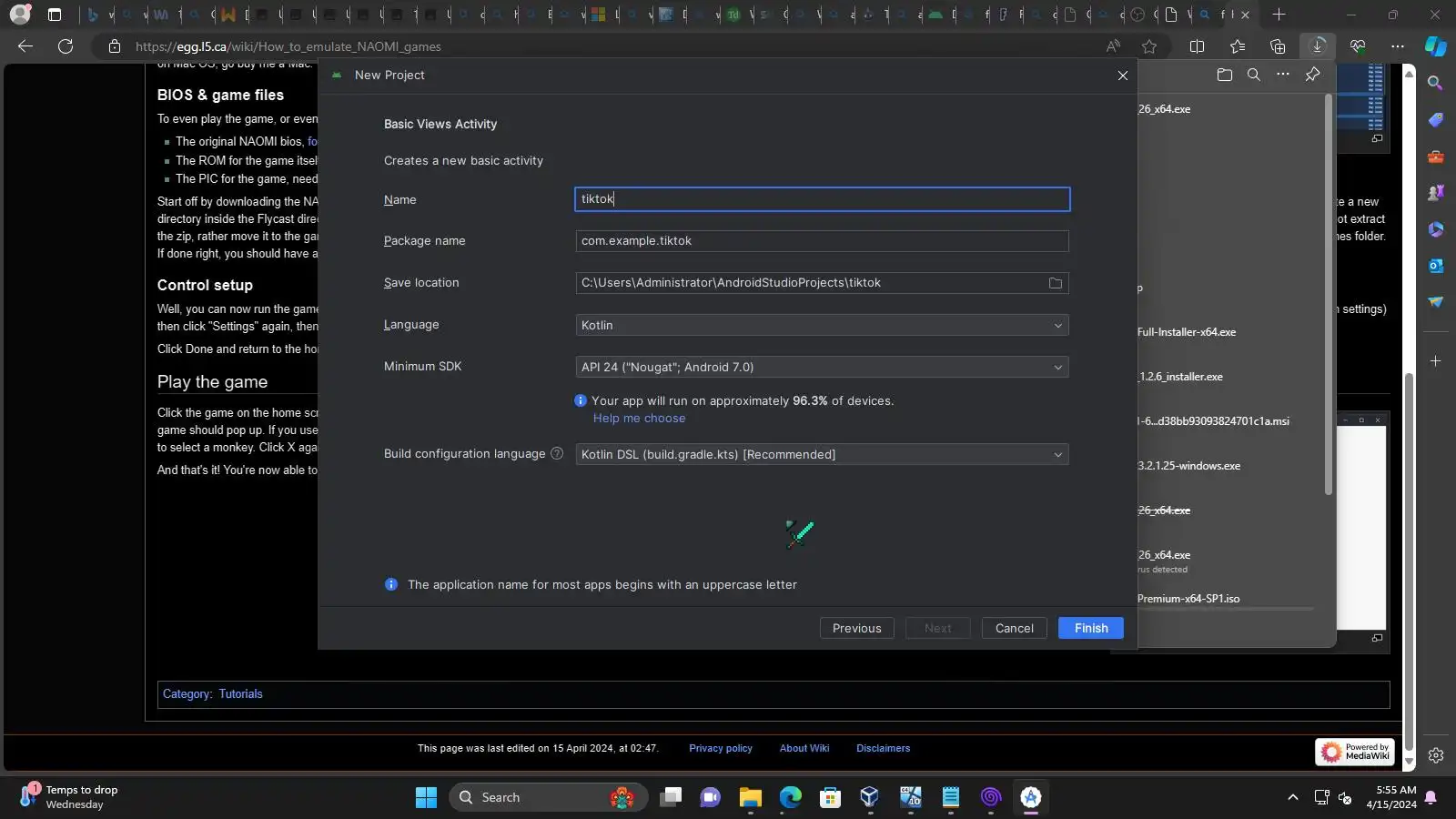
Task: Open Edge downloads toolbar button
Action: click(x=1318, y=46)
